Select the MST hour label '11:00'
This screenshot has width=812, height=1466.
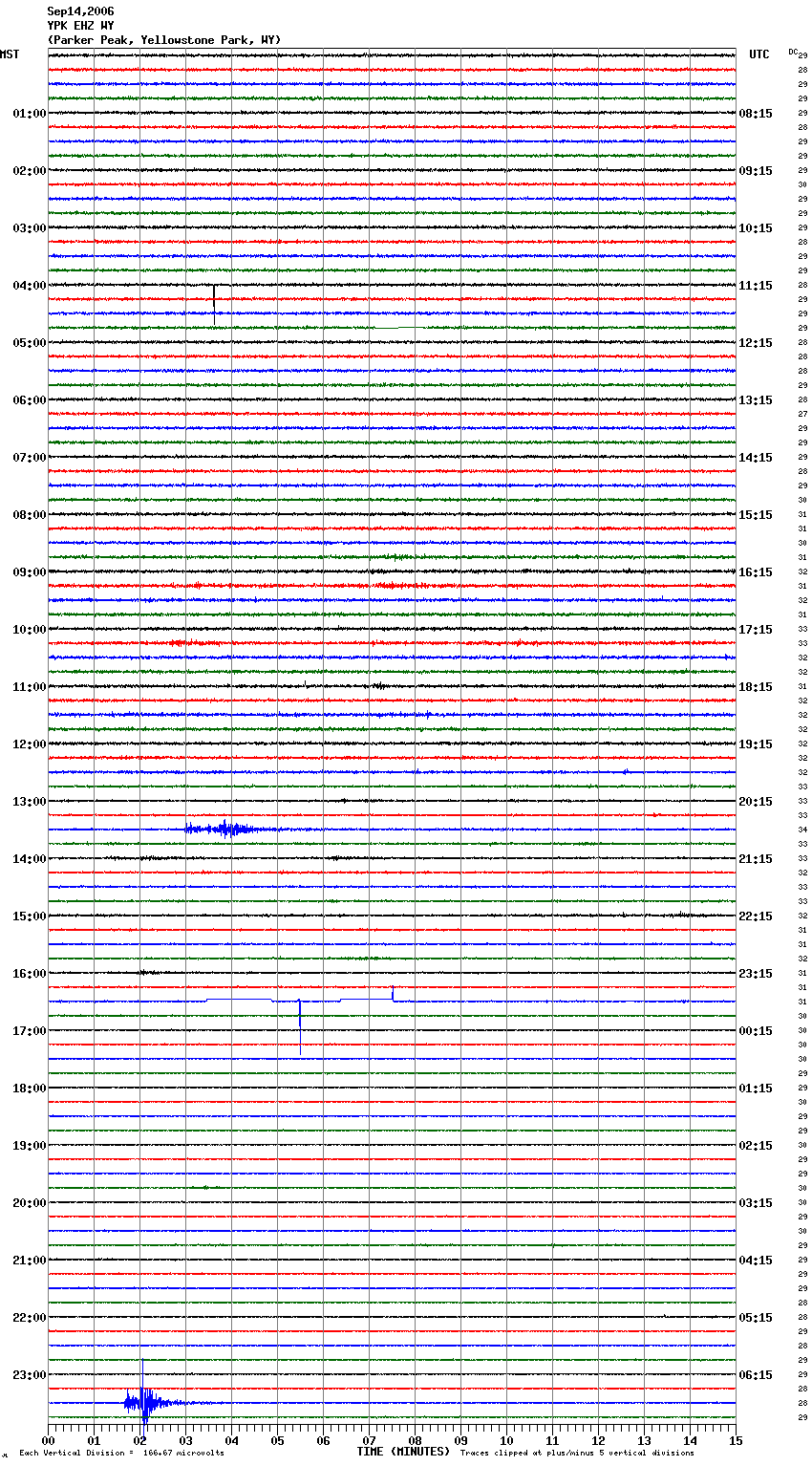[x=30, y=687]
